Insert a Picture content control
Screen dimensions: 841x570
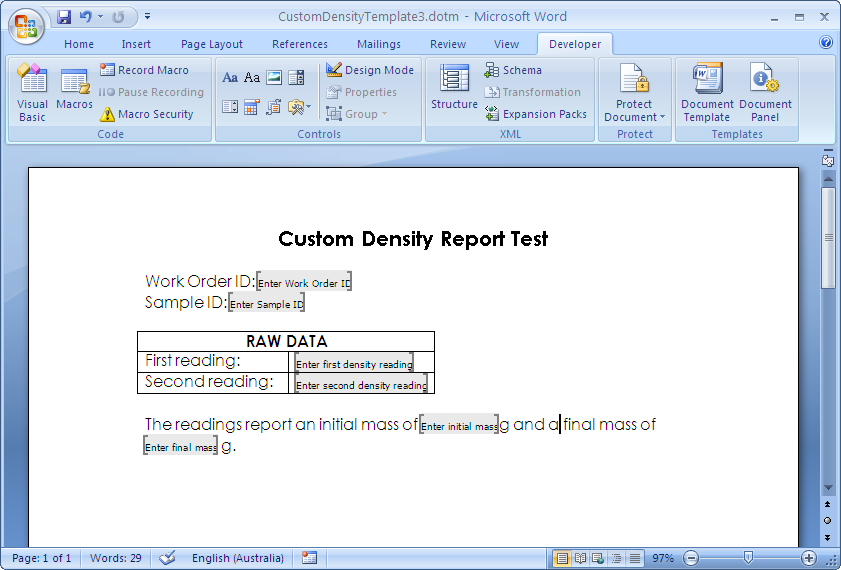pyautogui.click(x=274, y=78)
